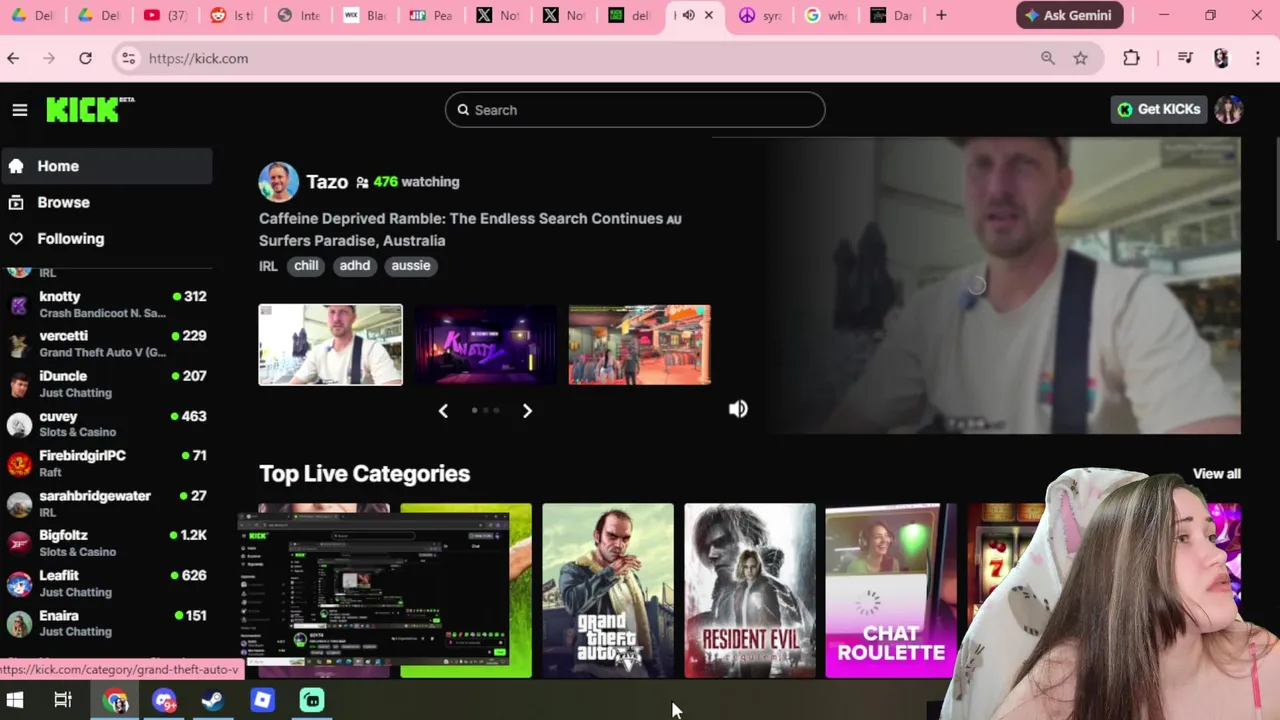Open iDuncle's channel in sidebar
Viewport: 1280px width, 720px height.
[x=106, y=384]
